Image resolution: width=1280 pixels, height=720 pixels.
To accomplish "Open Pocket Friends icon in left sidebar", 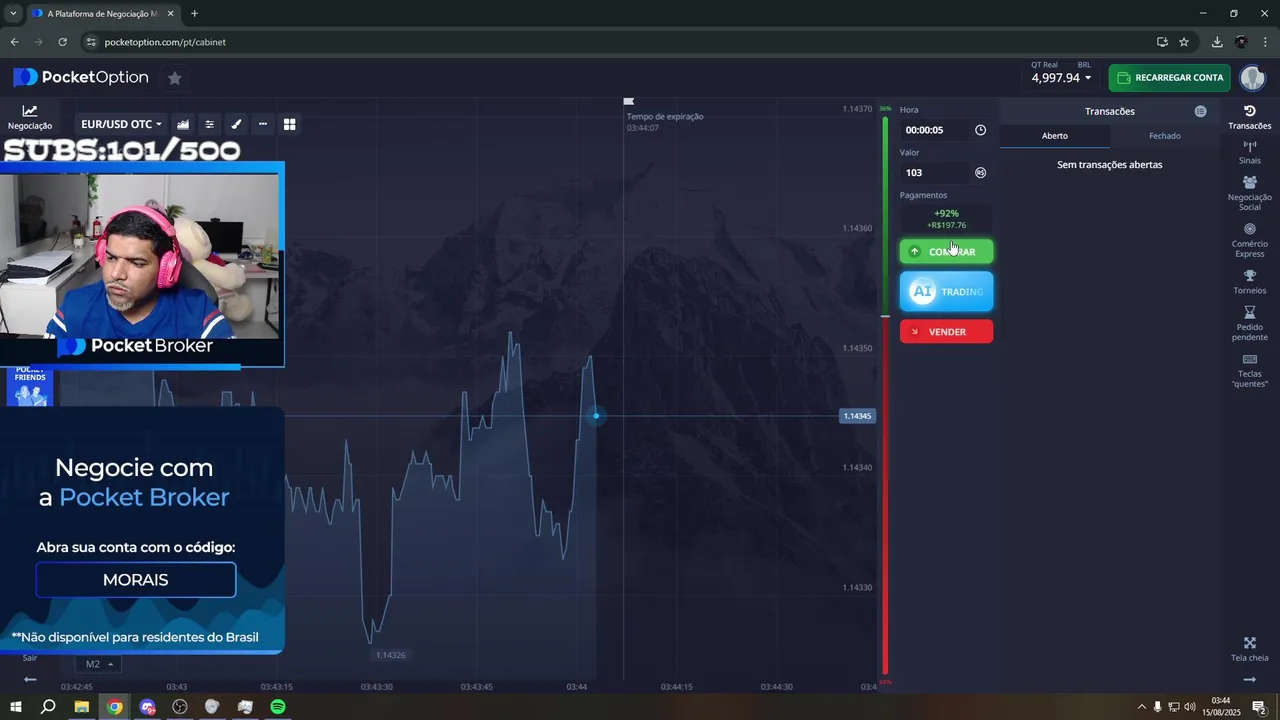I will point(30,387).
